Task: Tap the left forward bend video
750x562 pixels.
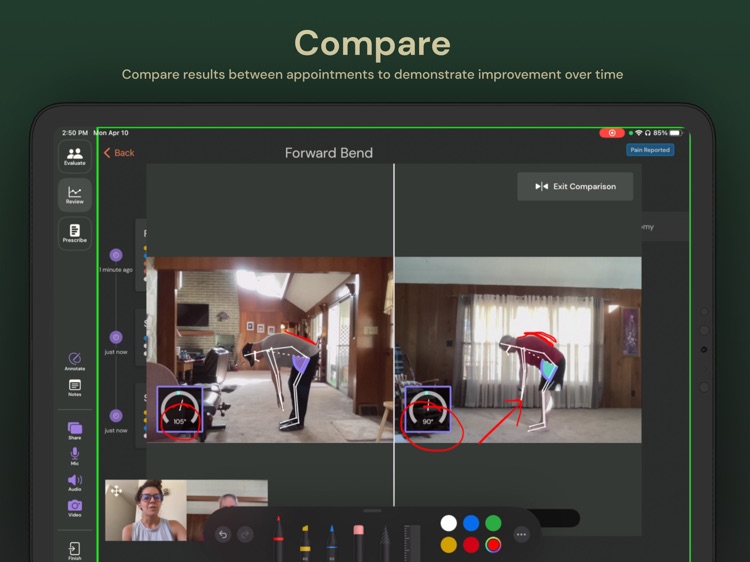Action: click(x=269, y=350)
